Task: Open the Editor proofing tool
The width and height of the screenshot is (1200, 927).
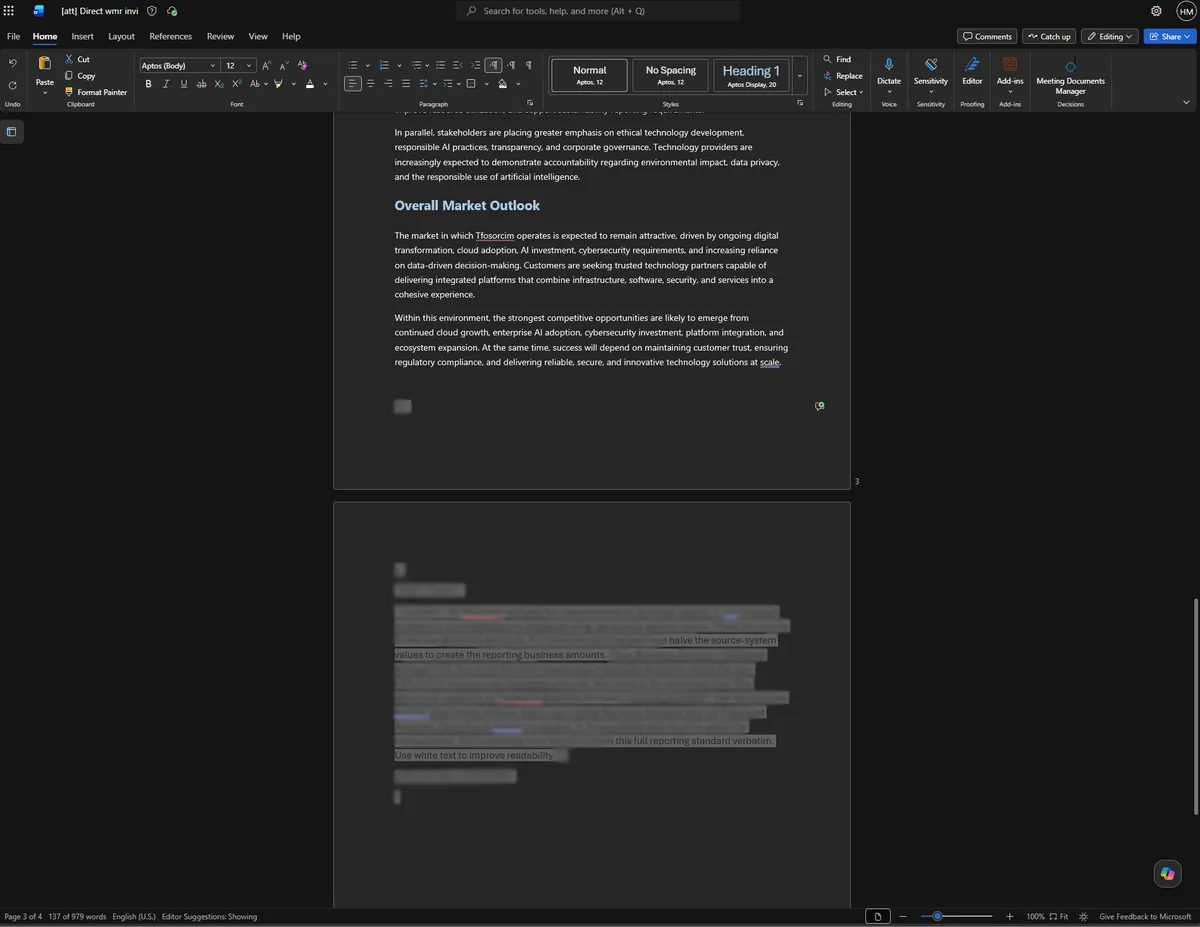Action: pyautogui.click(x=972, y=65)
